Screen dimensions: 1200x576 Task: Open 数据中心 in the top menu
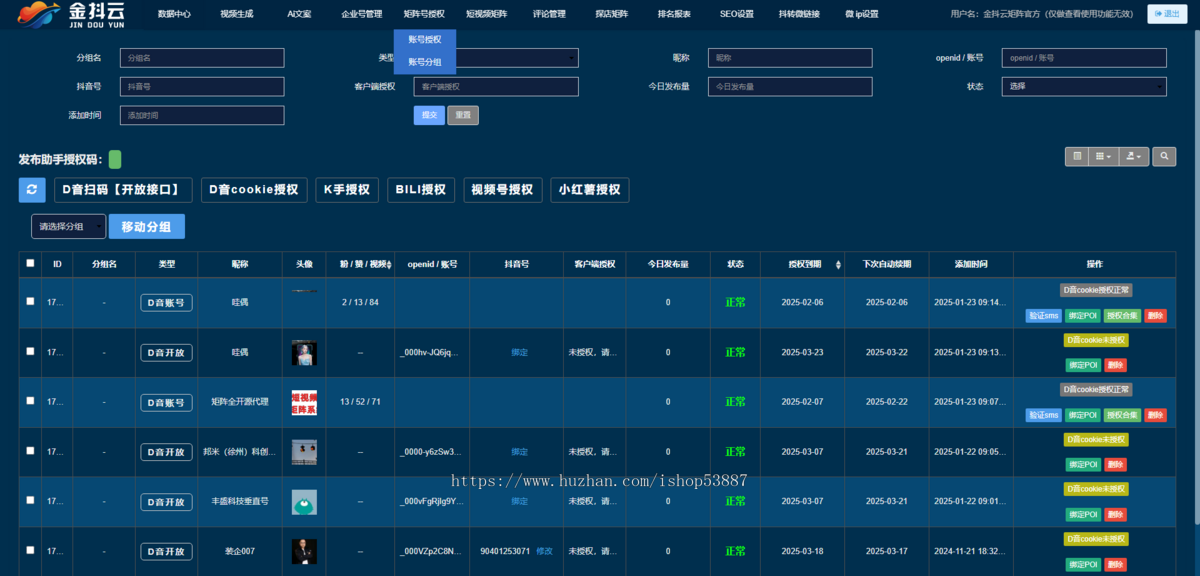[174, 14]
